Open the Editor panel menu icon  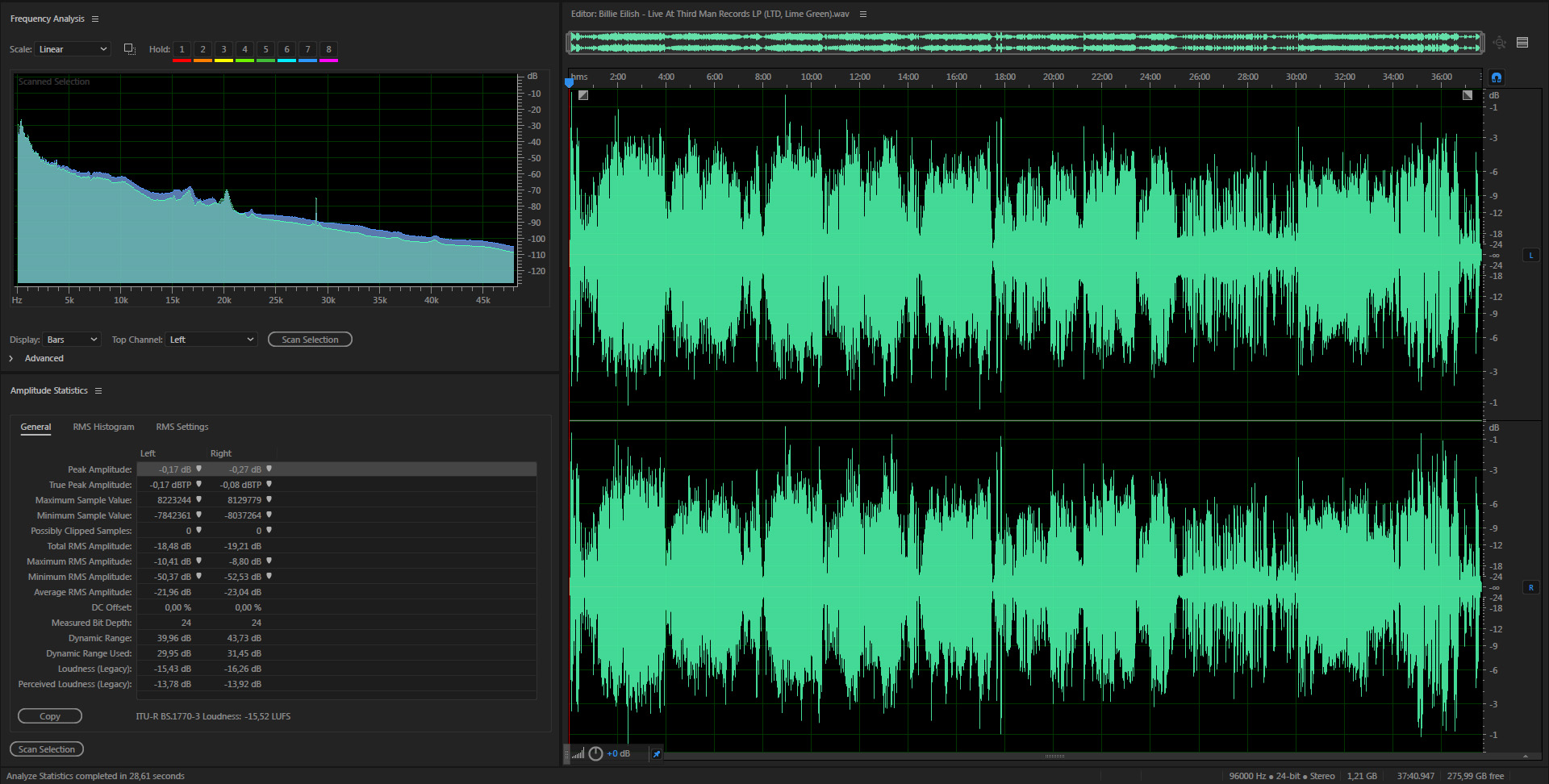[863, 14]
